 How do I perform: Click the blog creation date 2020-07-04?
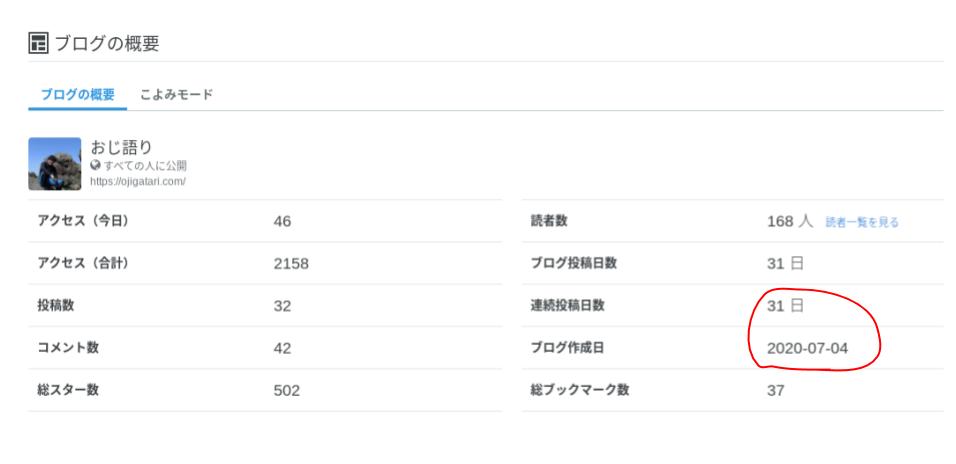807,348
